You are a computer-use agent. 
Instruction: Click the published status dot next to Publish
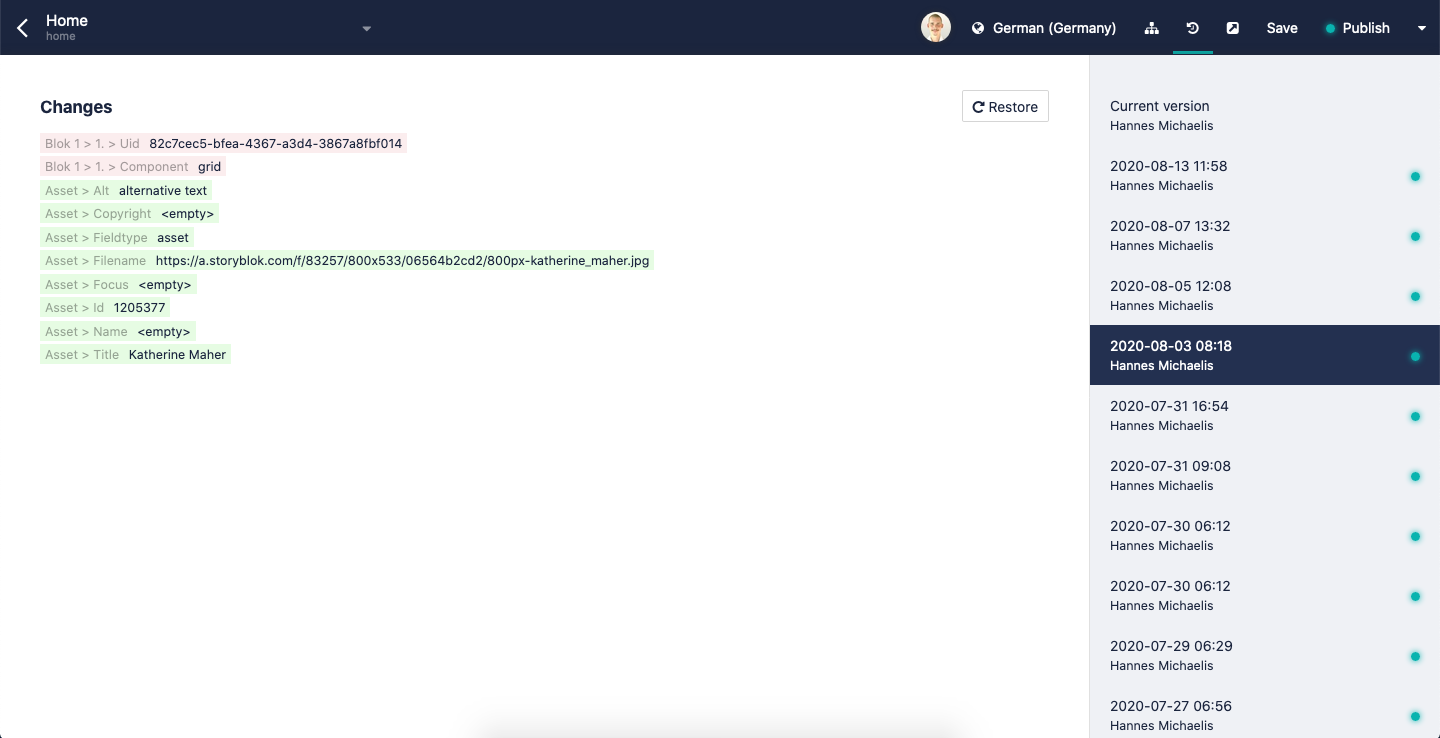[1330, 28]
